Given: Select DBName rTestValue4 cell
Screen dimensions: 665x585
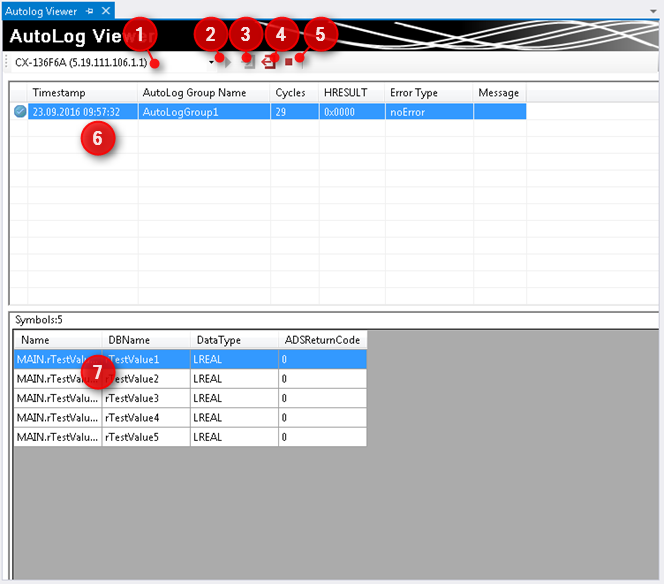Looking at the screenshot, I should coord(146,417).
